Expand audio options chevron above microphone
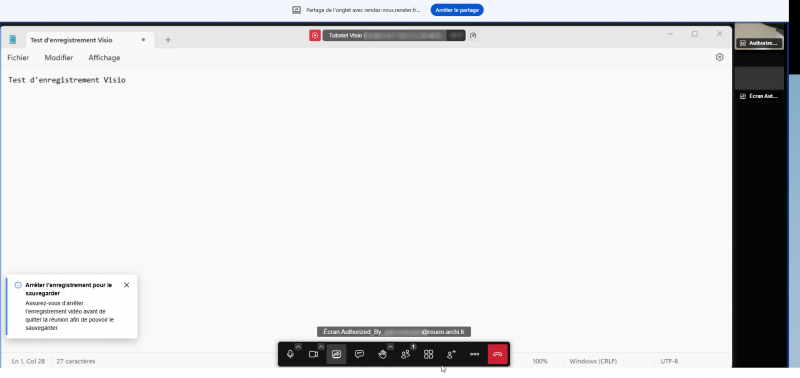The height and width of the screenshot is (378, 800). pyautogui.click(x=298, y=347)
